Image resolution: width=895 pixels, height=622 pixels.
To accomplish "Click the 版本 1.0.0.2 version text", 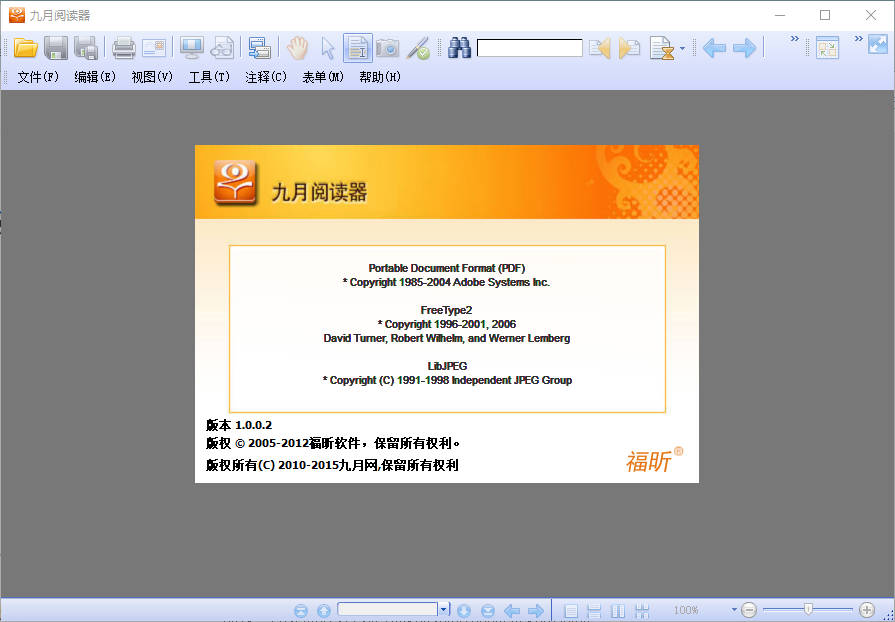I will click(239, 425).
